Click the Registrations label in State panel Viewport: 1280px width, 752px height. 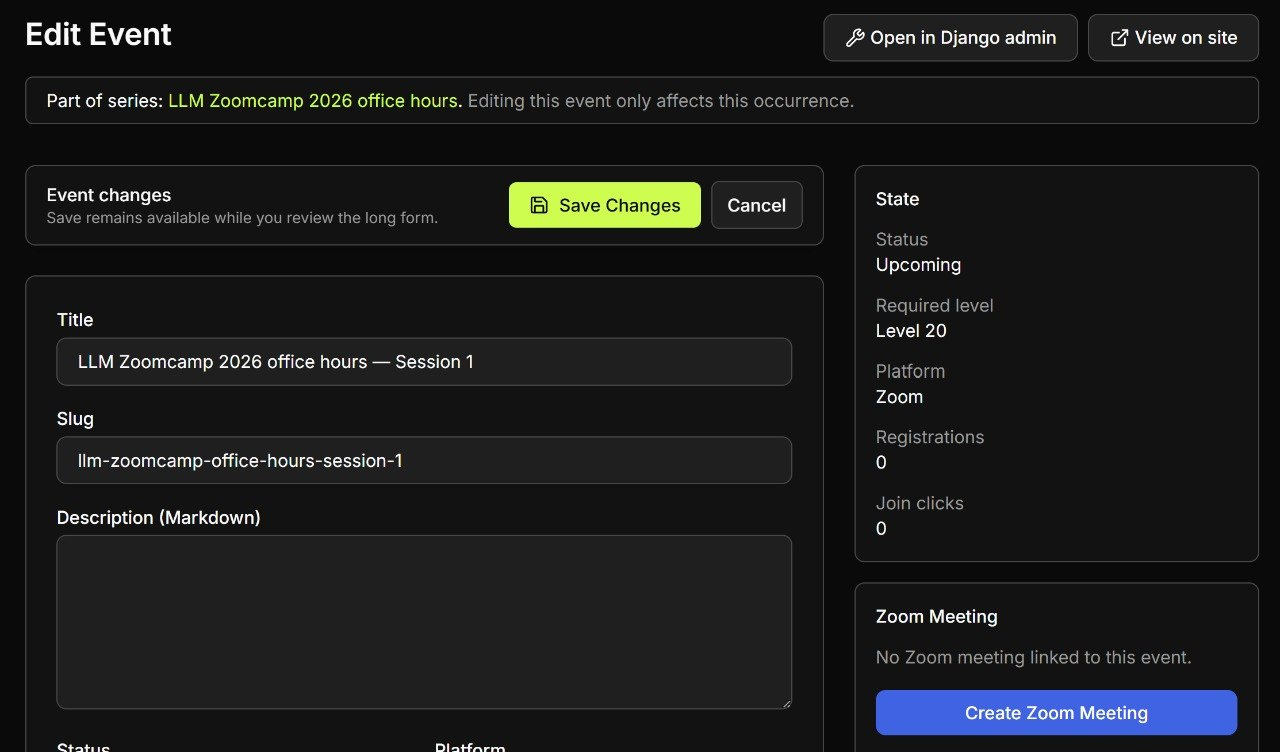click(x=930, y=437)
